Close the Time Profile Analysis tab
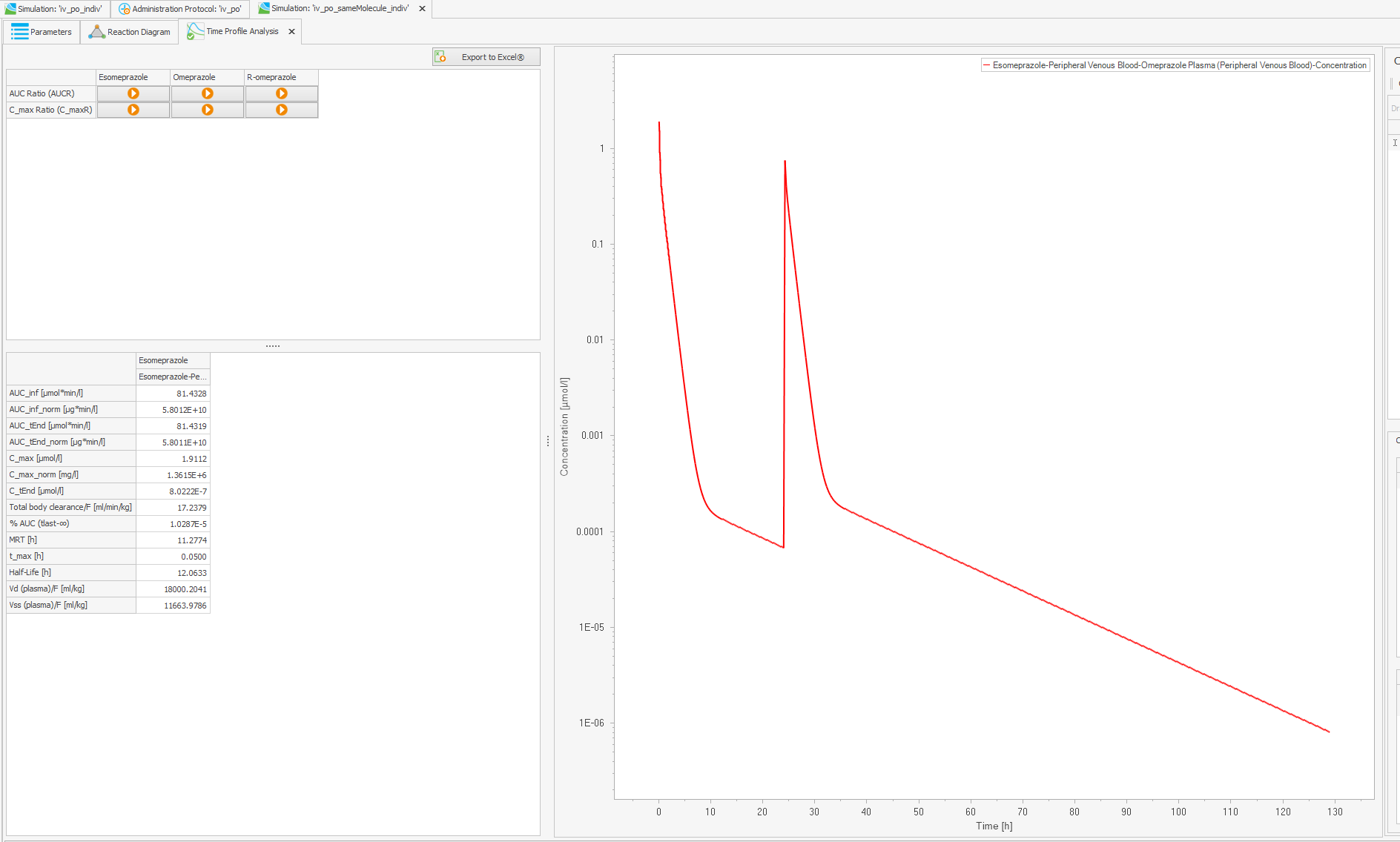 click(292, 31)
